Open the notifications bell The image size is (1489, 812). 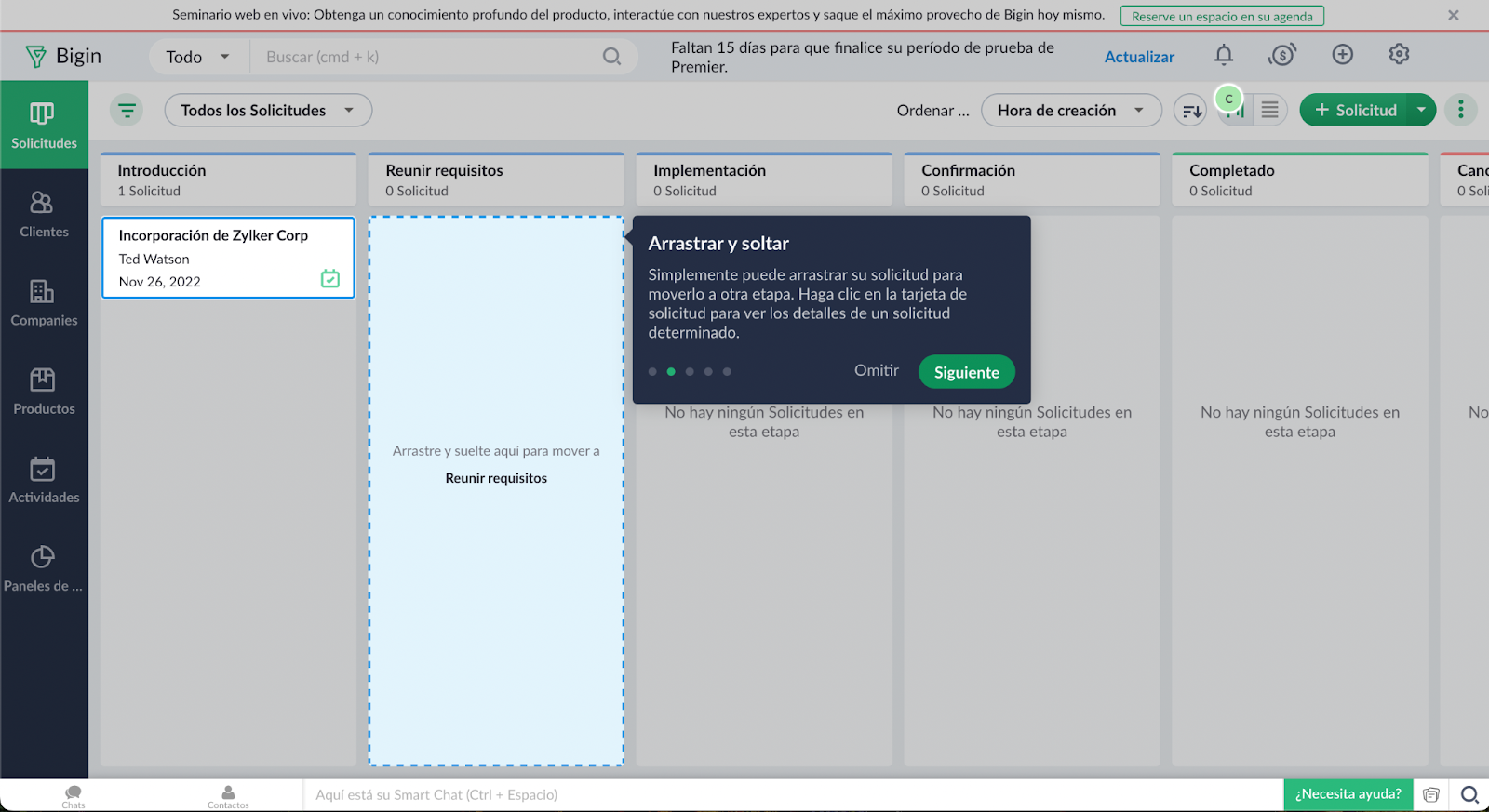pos(1224,55)
